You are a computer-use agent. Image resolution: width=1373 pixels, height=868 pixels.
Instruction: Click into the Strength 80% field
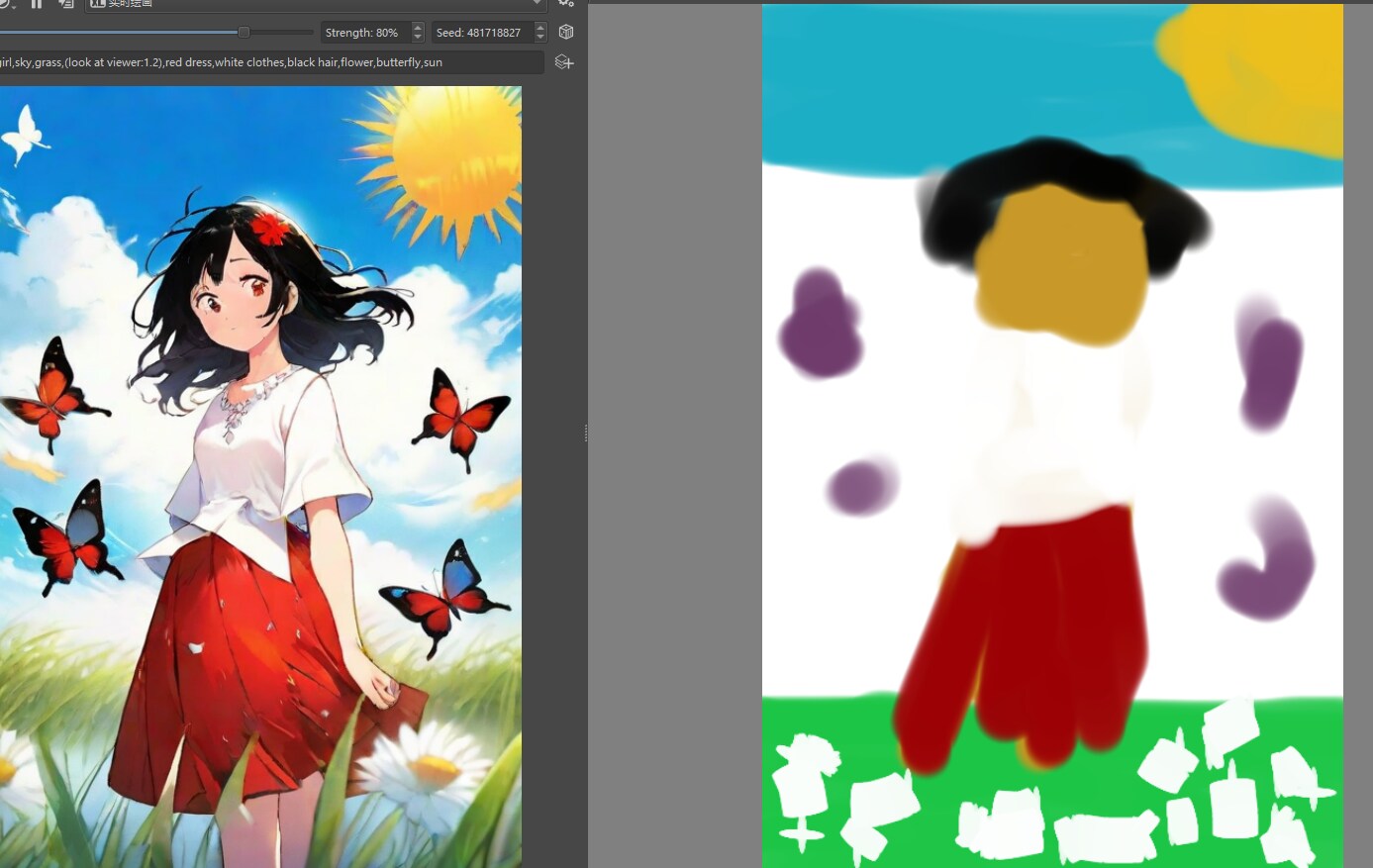tap(362, 33)
